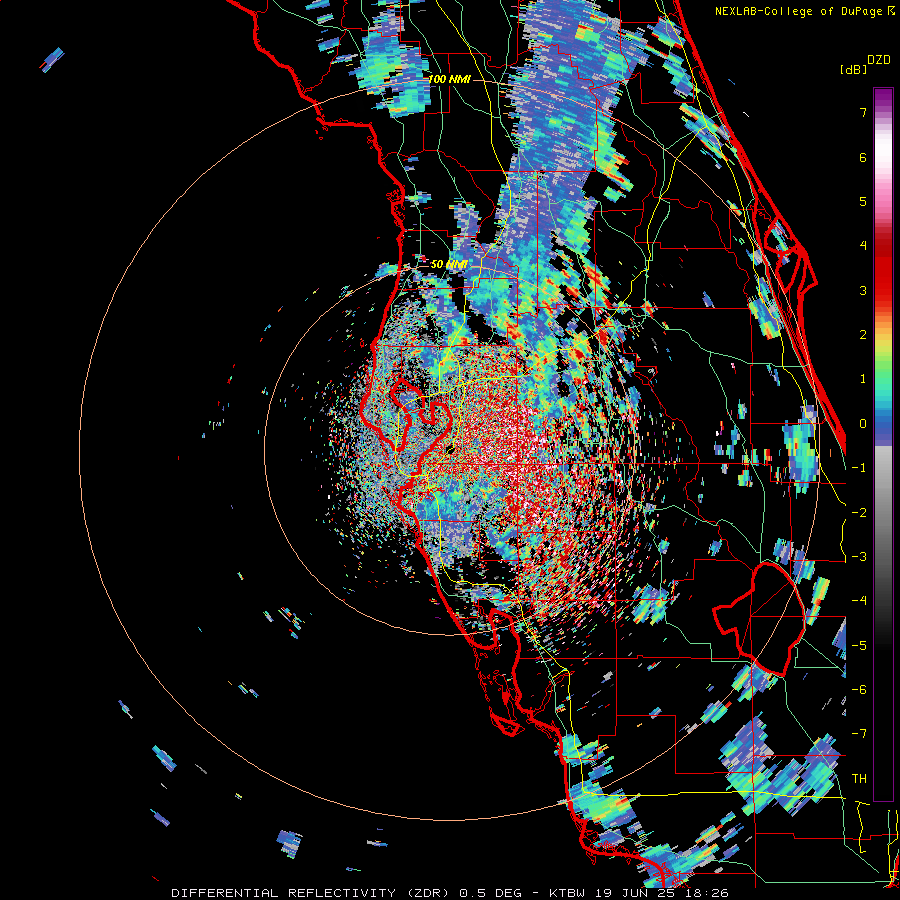This screenshot has height=900, width=900.
Task: Click the -7 value on color scale
Action: click(859, 734)
